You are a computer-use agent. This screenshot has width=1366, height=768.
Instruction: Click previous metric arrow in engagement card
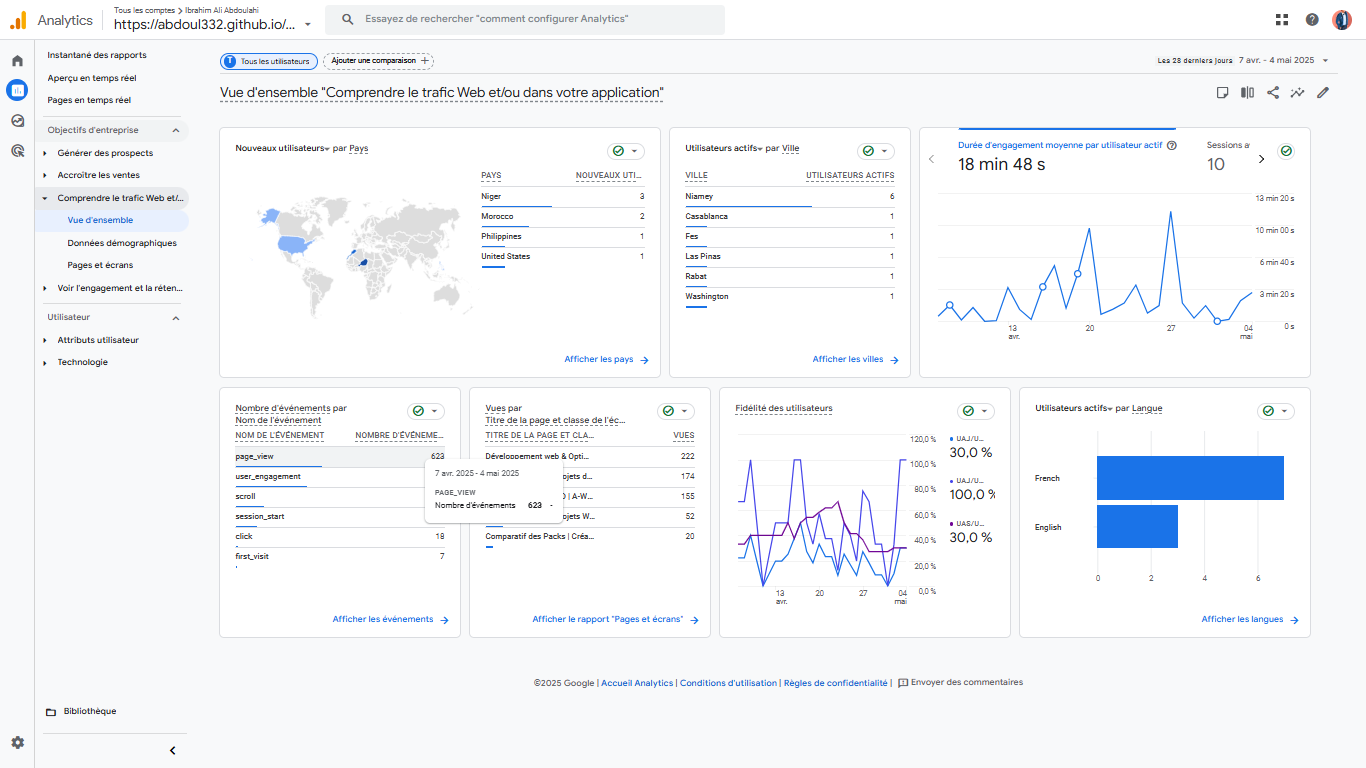[932, 158]
